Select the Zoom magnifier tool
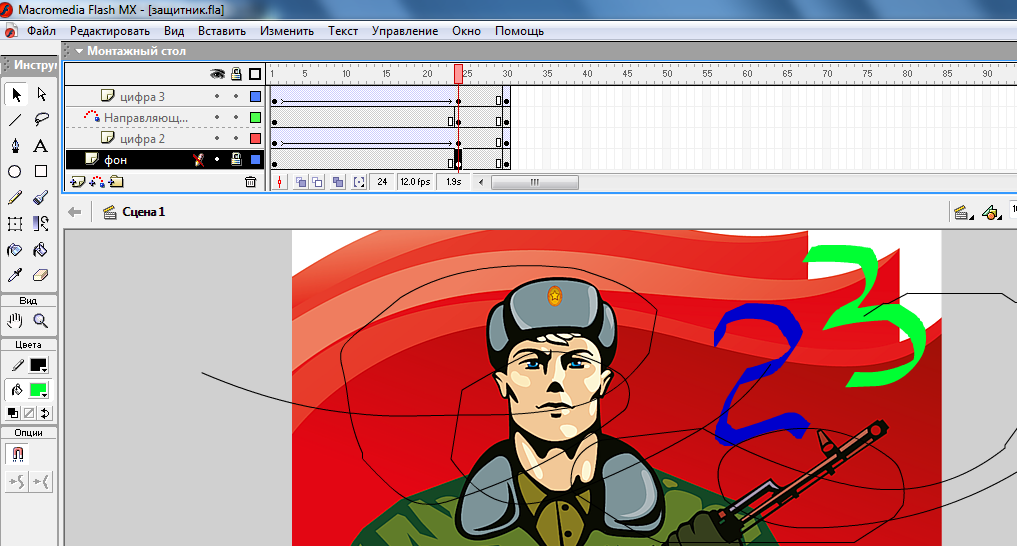 (x=42, y=320)
